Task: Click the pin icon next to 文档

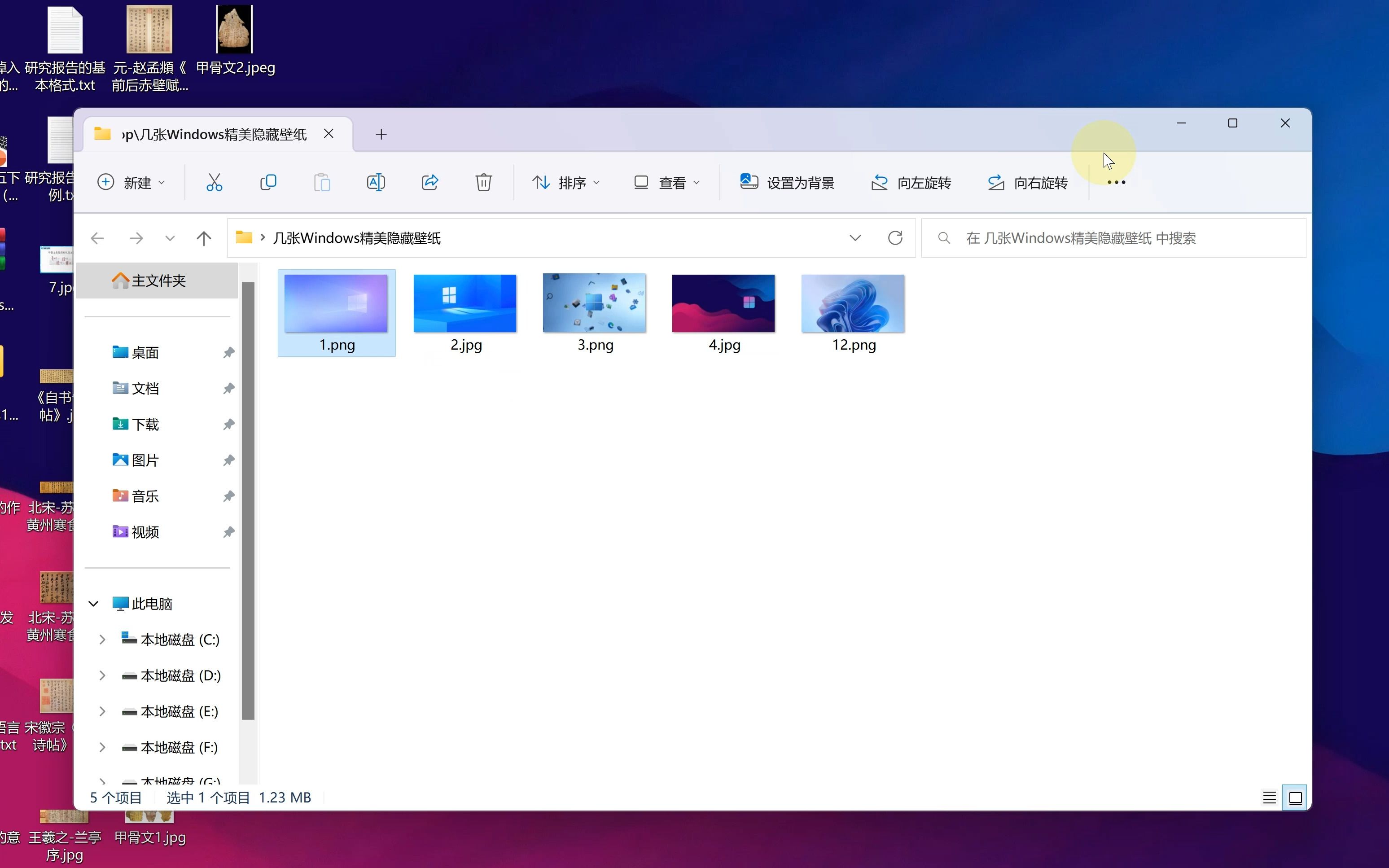Action: (x=228, y=388)
